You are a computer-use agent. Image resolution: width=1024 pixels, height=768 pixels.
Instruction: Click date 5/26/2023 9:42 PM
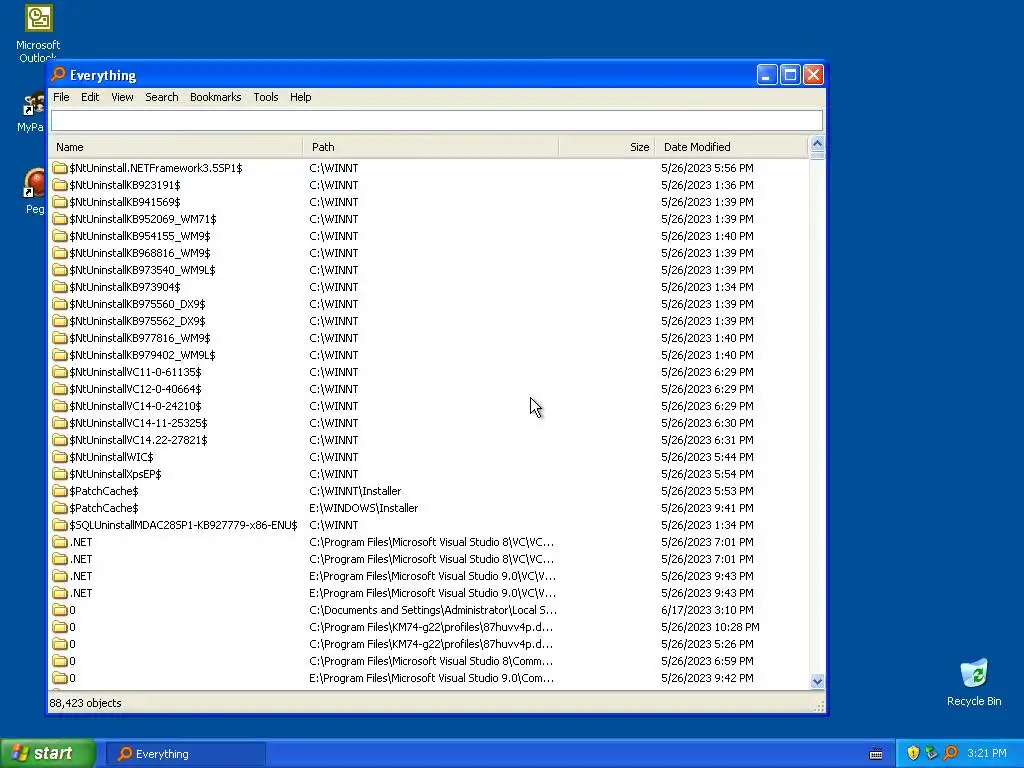(x=707, y=677)
